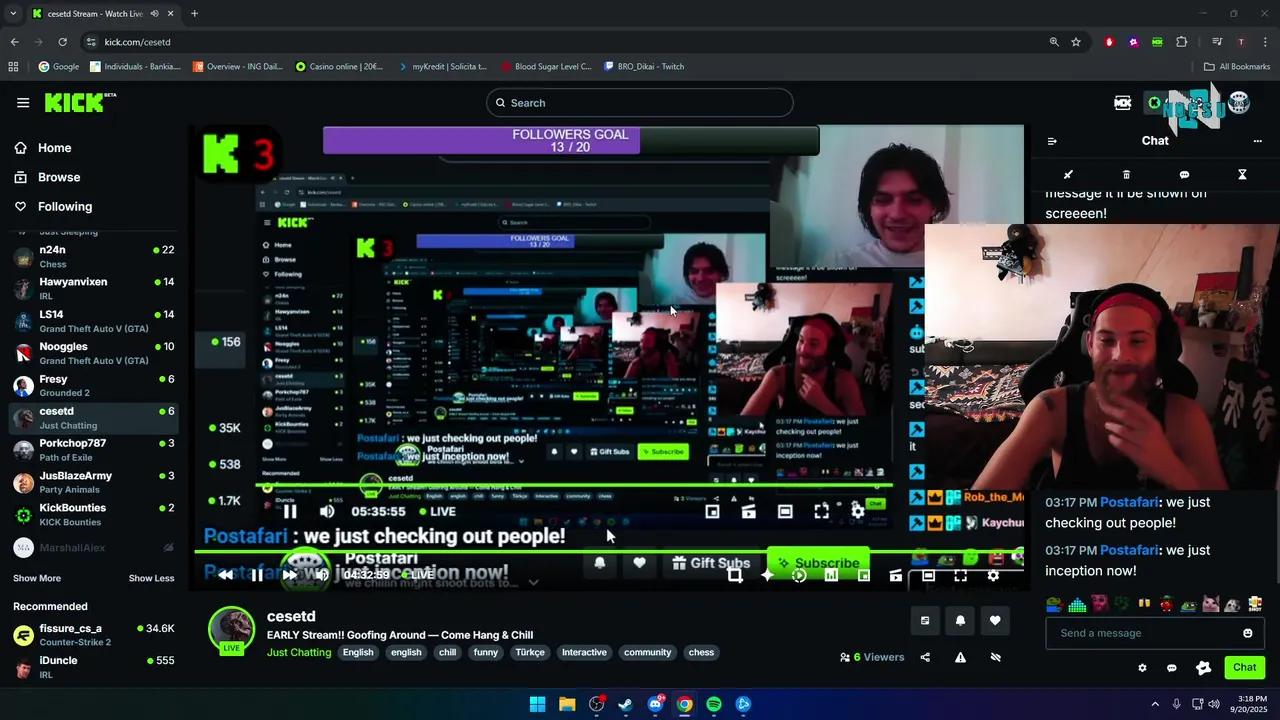Open All Bookmarks folder

click(1237, 67)
